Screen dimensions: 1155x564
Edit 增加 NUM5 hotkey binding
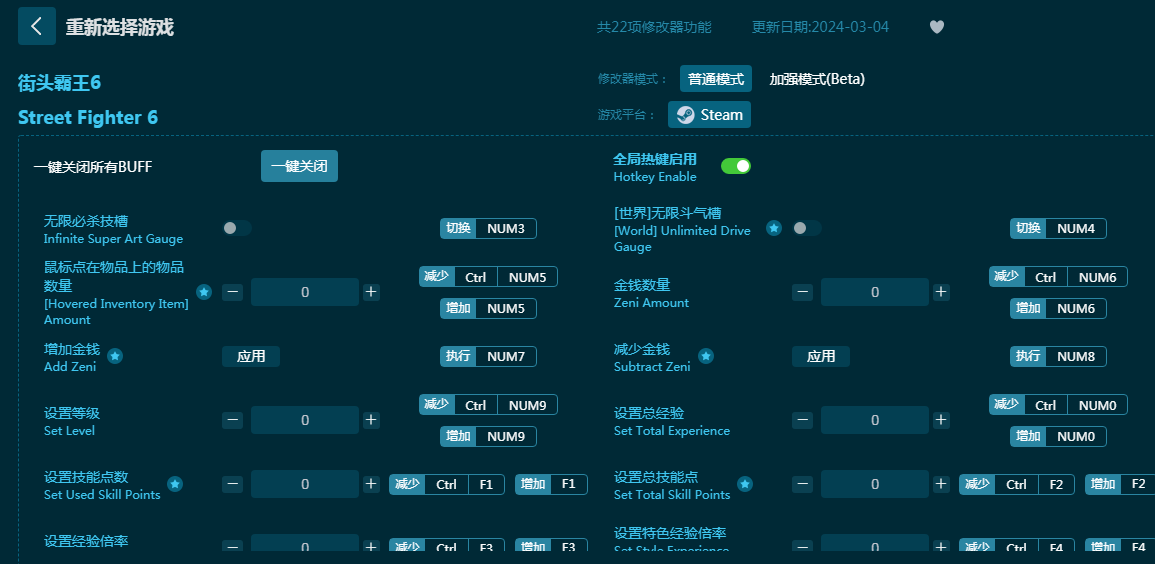pos(488,309)
